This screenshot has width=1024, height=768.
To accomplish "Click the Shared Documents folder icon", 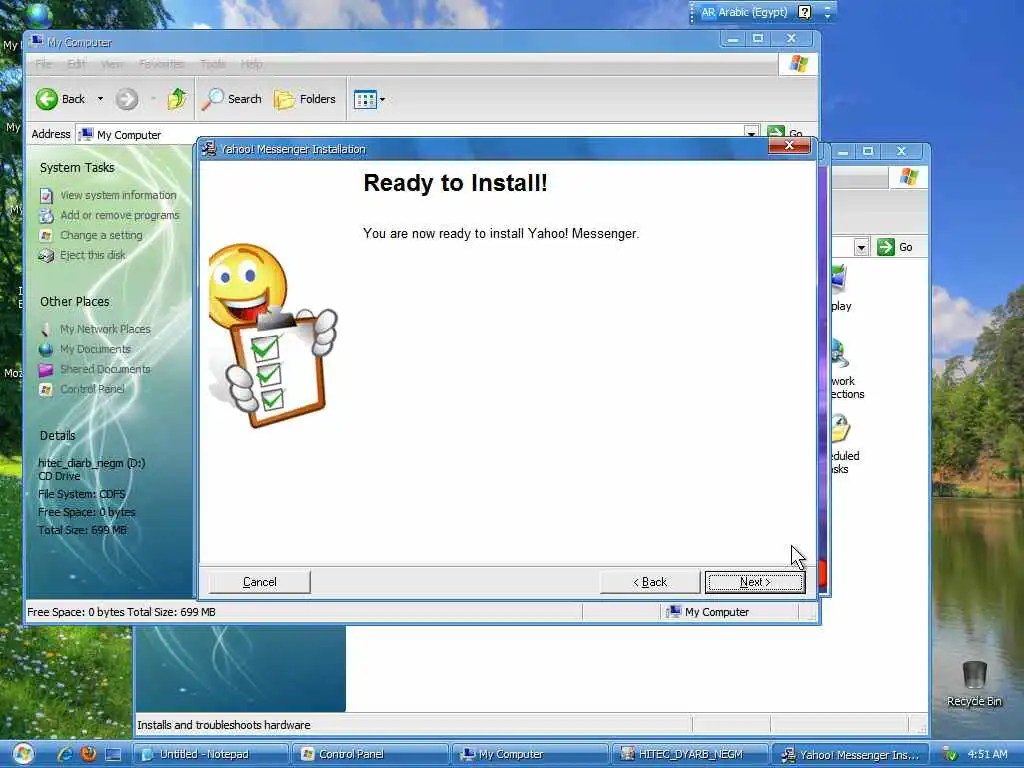I will coord(46,370).
